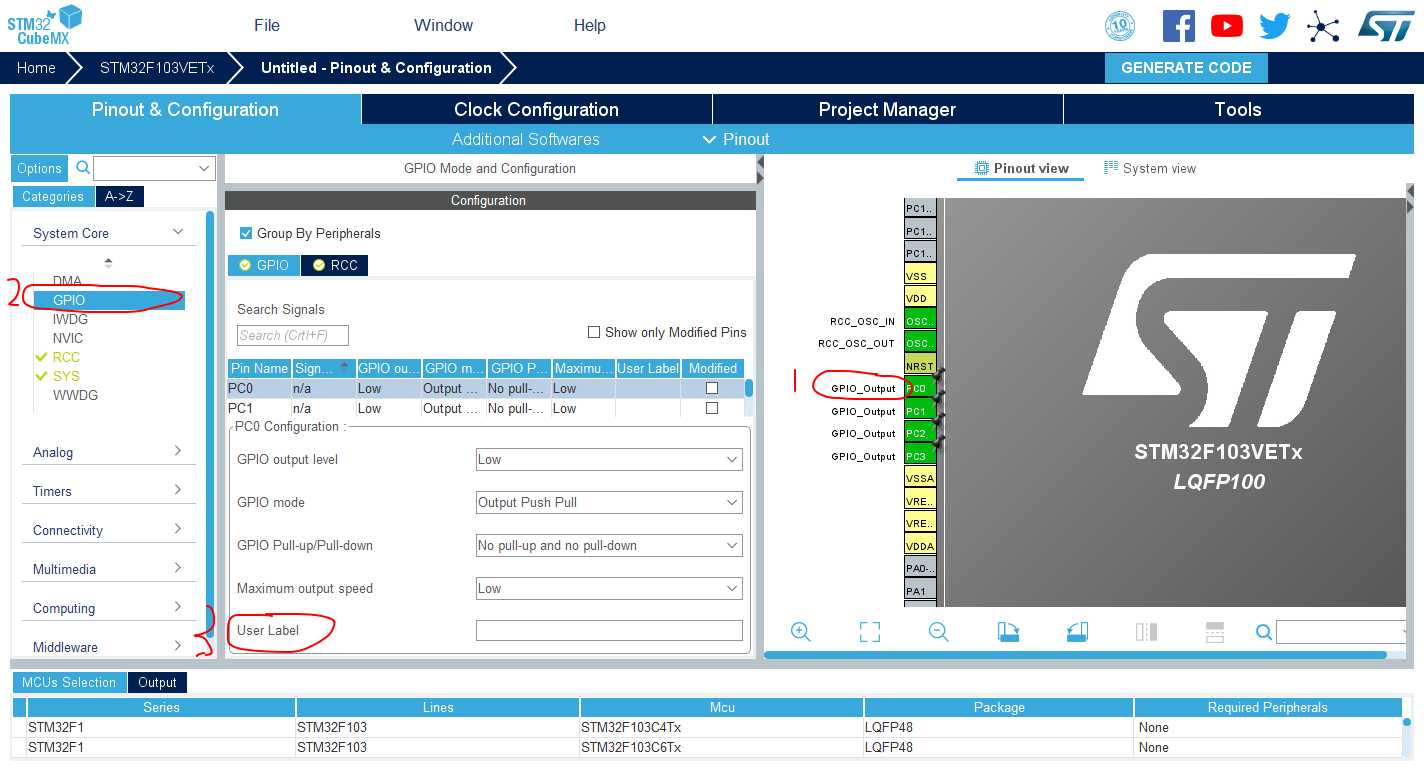Click the search icon beside Options
This screenshot has width=1424, height=771.
(x=83, y=168)
